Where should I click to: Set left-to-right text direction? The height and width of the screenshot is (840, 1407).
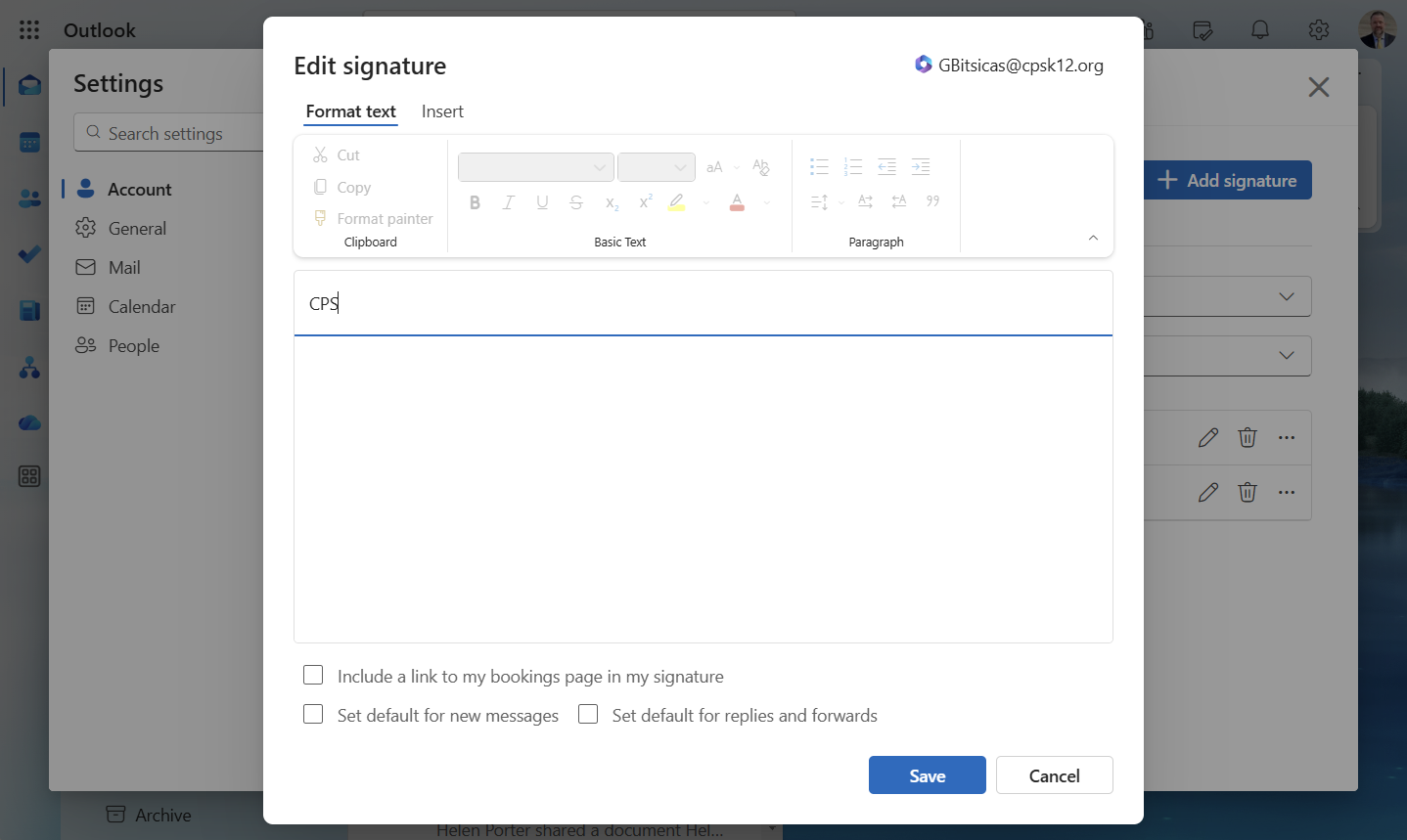[865, 201]
